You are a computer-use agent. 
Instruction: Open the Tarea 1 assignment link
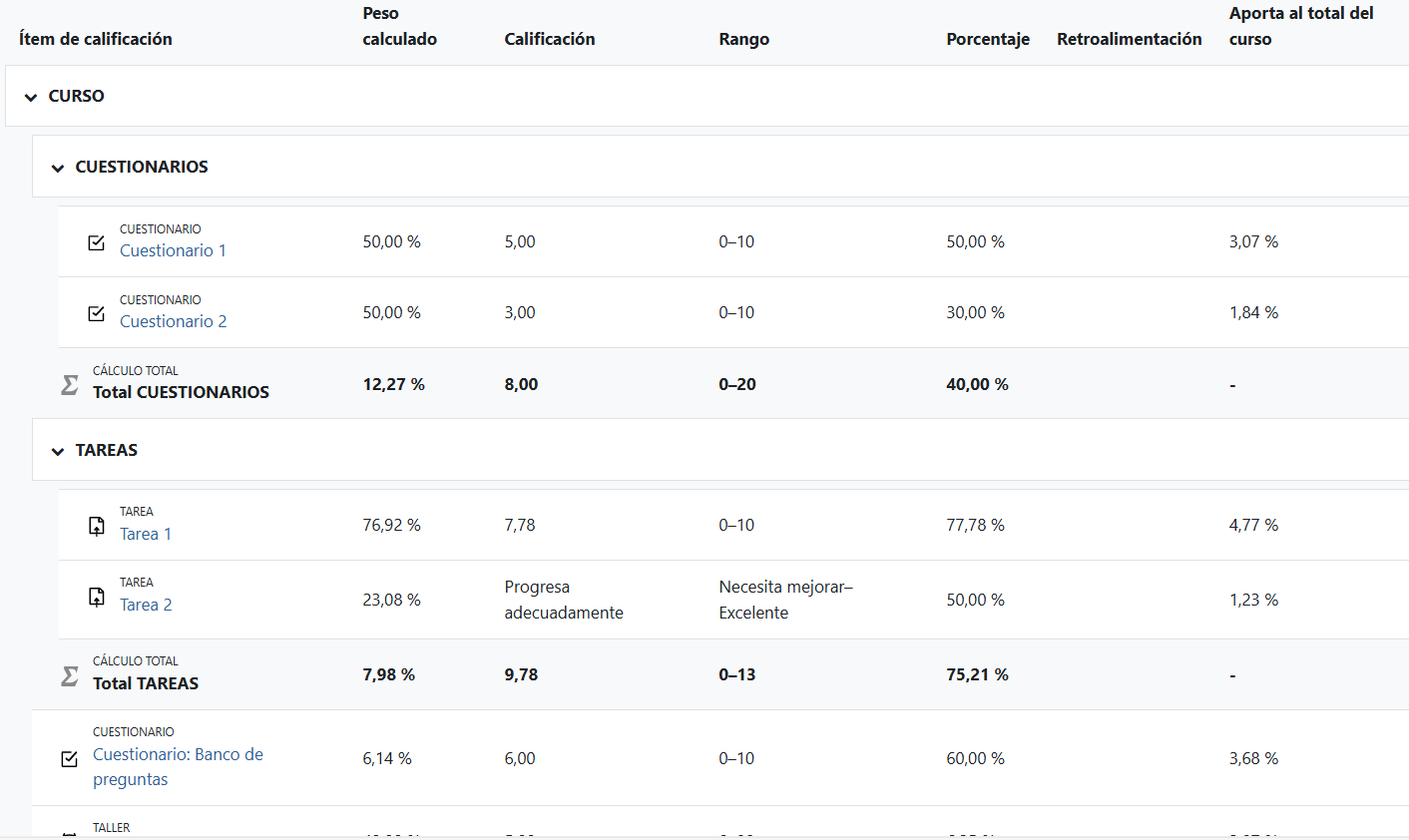[146, 534]
